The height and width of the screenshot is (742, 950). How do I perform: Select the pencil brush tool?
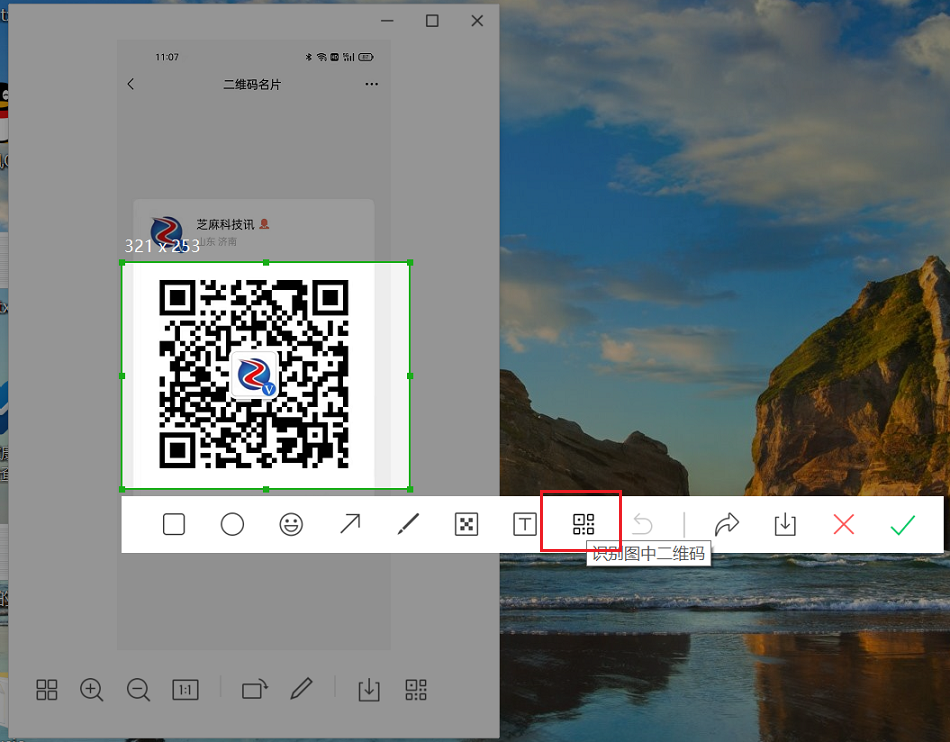[408, 524]
